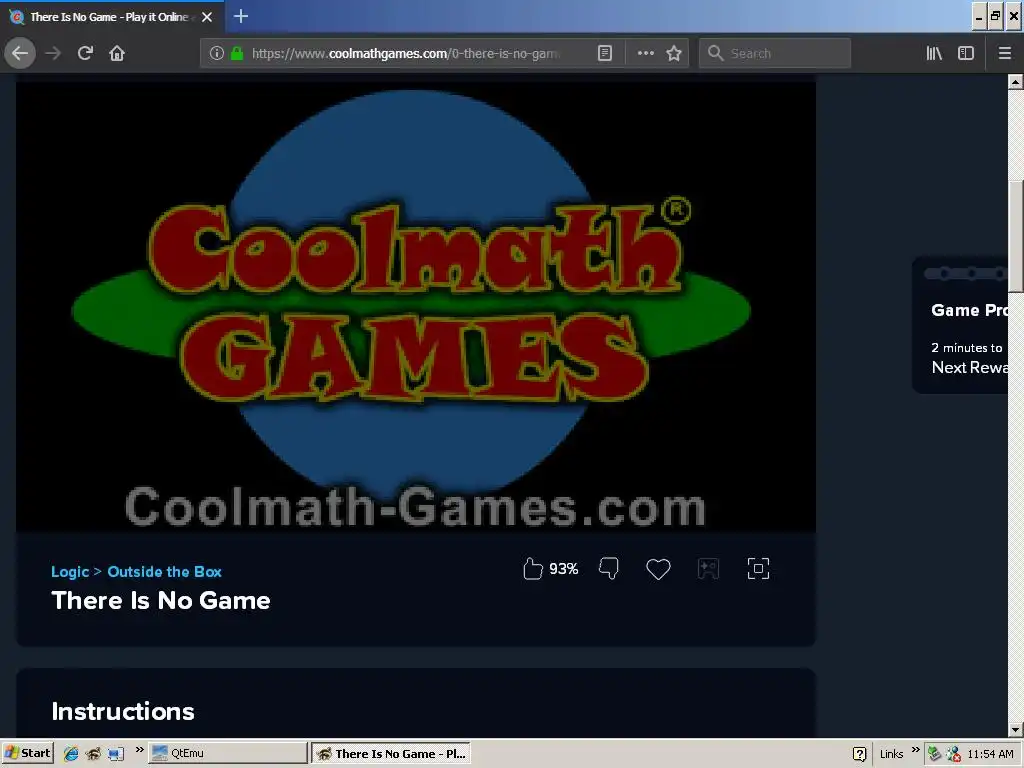The height and width of the screenshot is (768, 1024).
Task: Open the Firefox hamburger menu
Action: pyautogui.click(x=1005, y=54)
